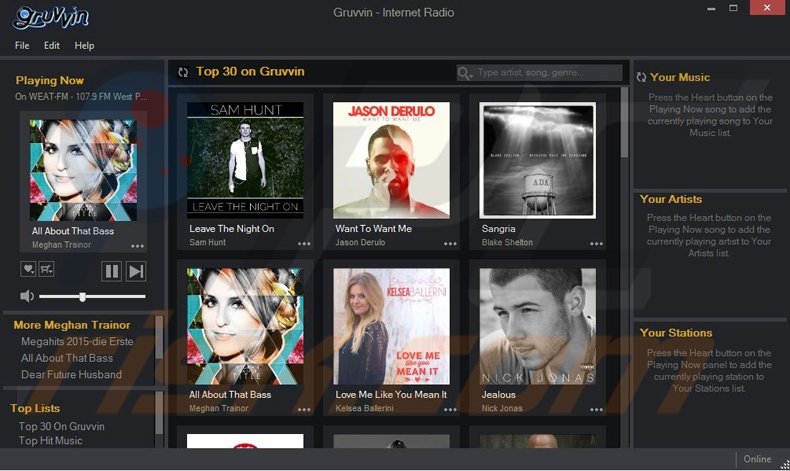Click the Gruvvin logo

[51, 18]
